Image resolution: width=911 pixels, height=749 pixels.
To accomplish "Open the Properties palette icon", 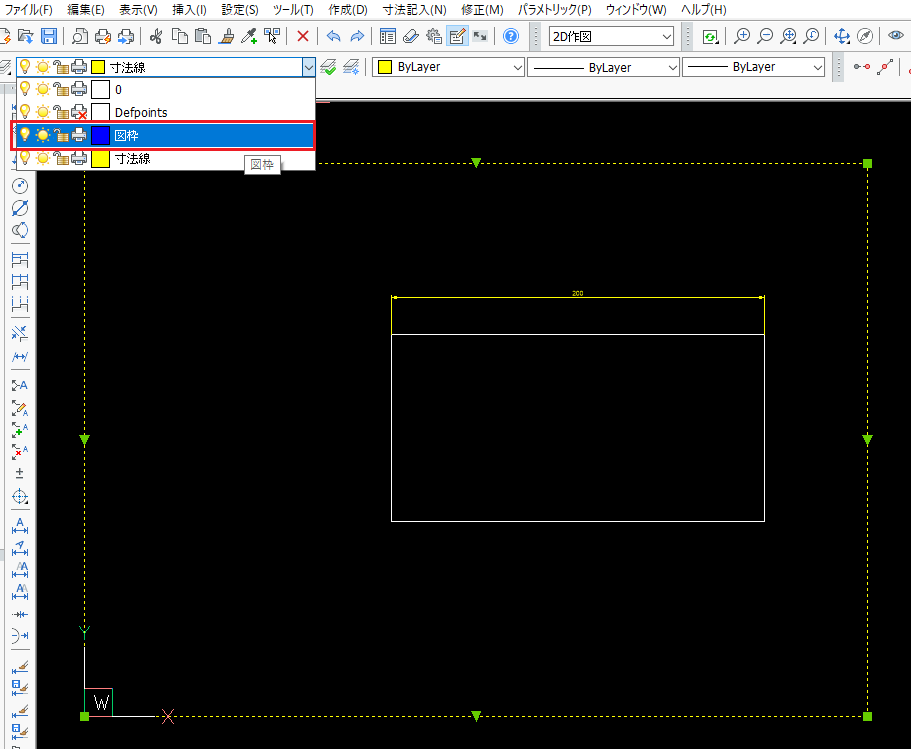I will (x=388, y=36).
